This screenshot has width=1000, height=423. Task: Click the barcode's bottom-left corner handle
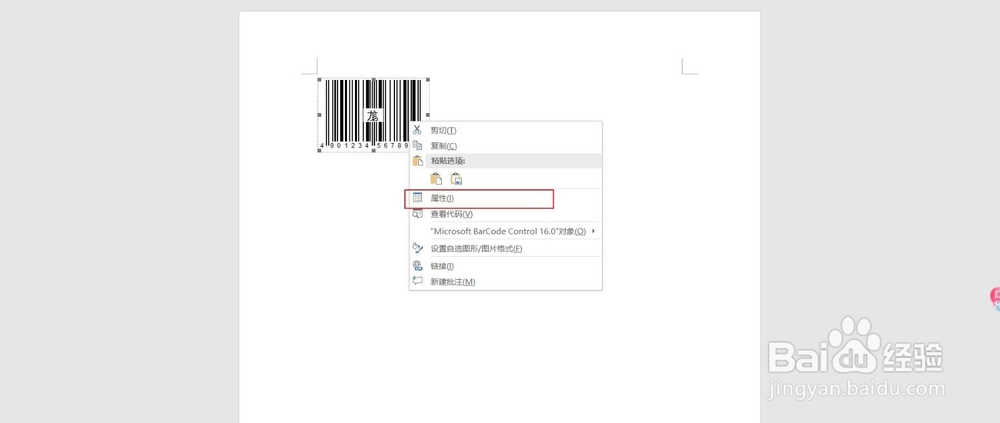click(x=320, y=151)
